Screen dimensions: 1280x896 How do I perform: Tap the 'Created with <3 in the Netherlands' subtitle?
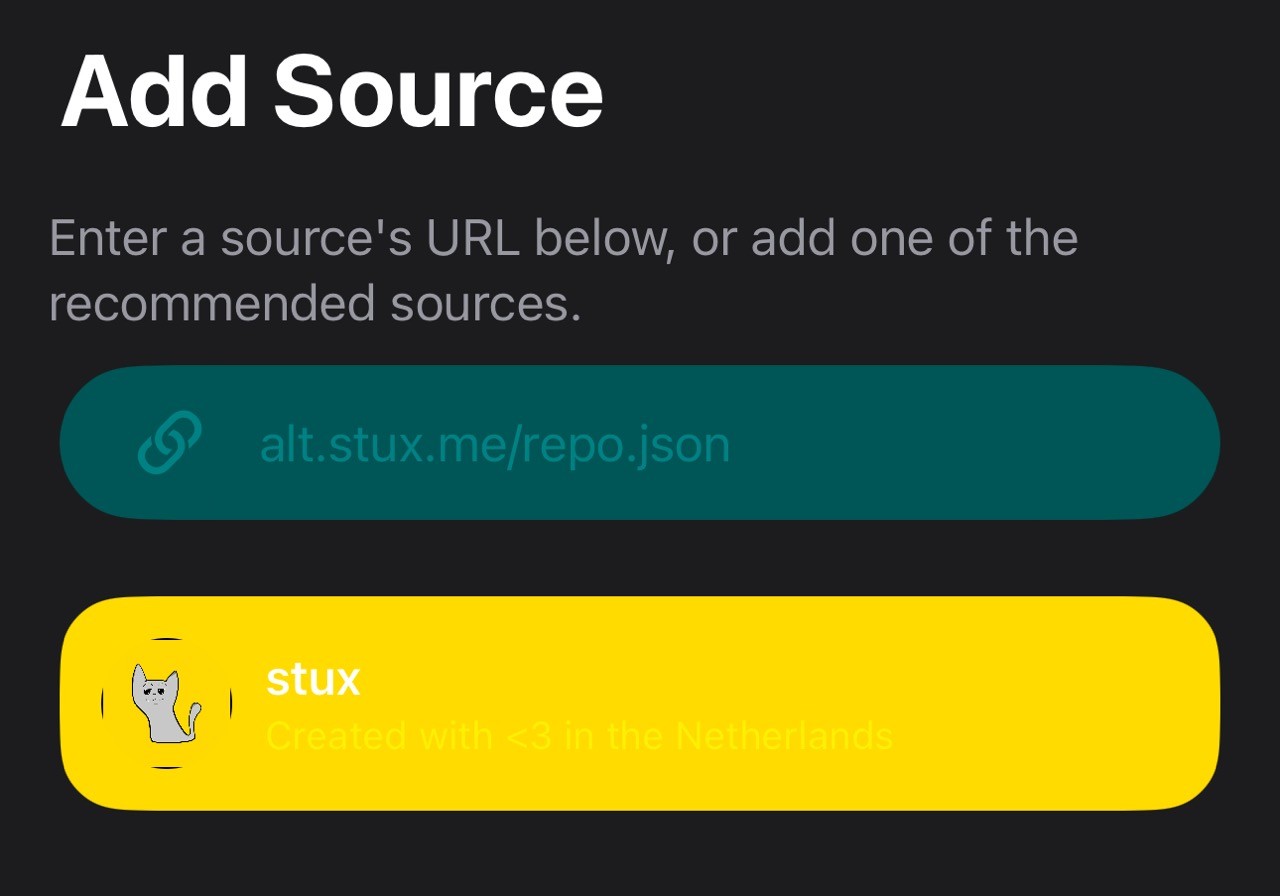tap(579, 737)
